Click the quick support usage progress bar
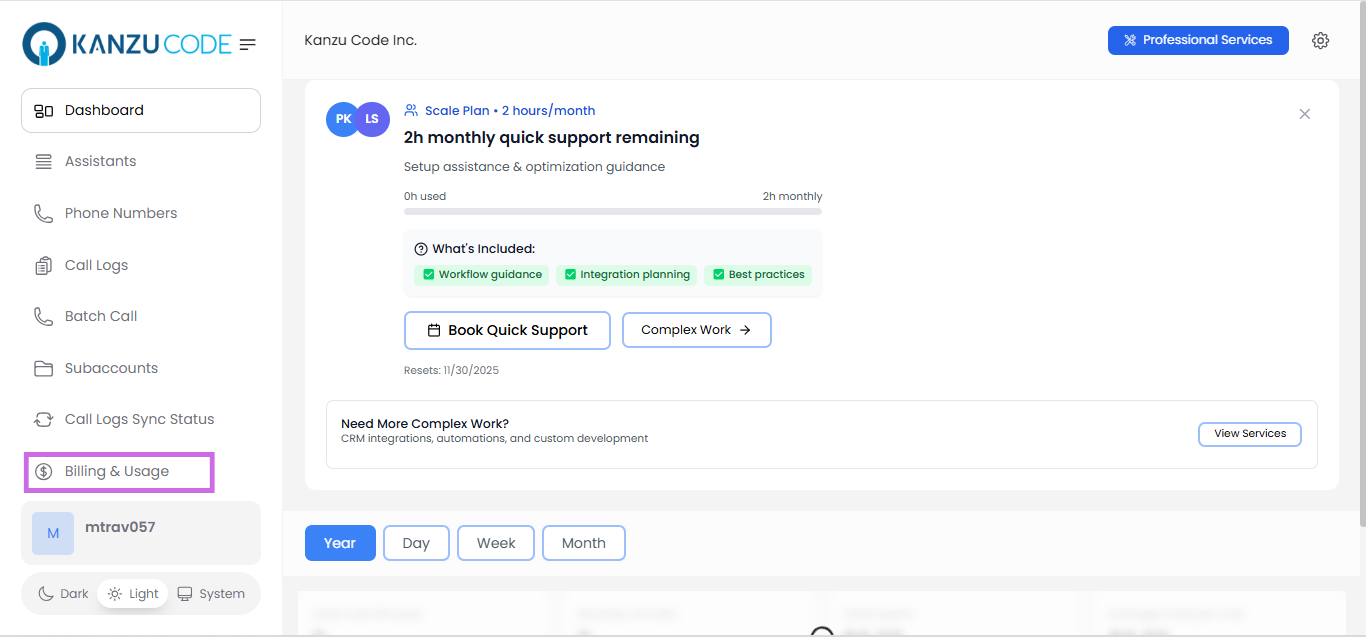Image resolution: width=1366 pixels, height=637 pixels. [613, 211]
